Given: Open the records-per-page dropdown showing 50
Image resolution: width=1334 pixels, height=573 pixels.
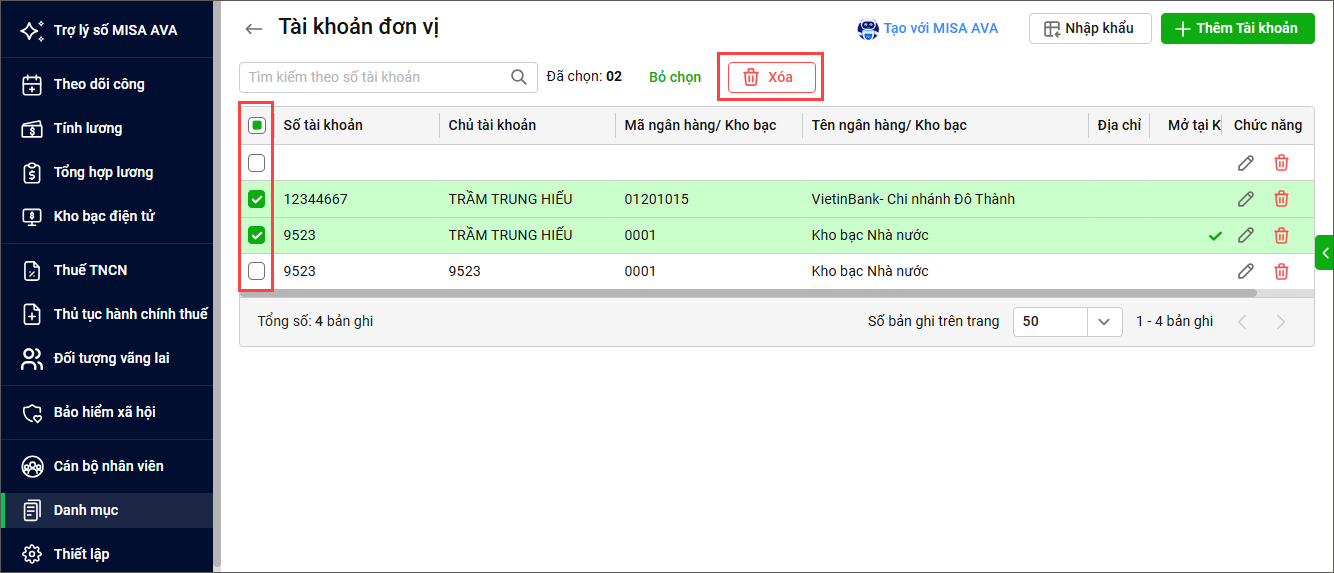Looking at the screenshot, I should click(x=1103, y=322).
